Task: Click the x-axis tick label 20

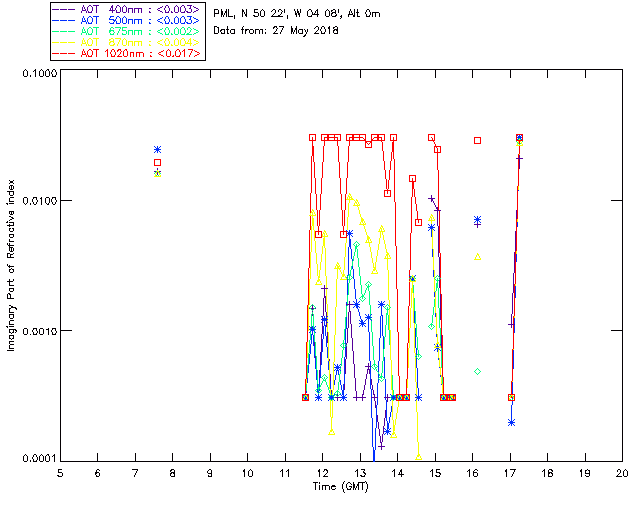Action: pyautogui.click(x=622, y=473)
